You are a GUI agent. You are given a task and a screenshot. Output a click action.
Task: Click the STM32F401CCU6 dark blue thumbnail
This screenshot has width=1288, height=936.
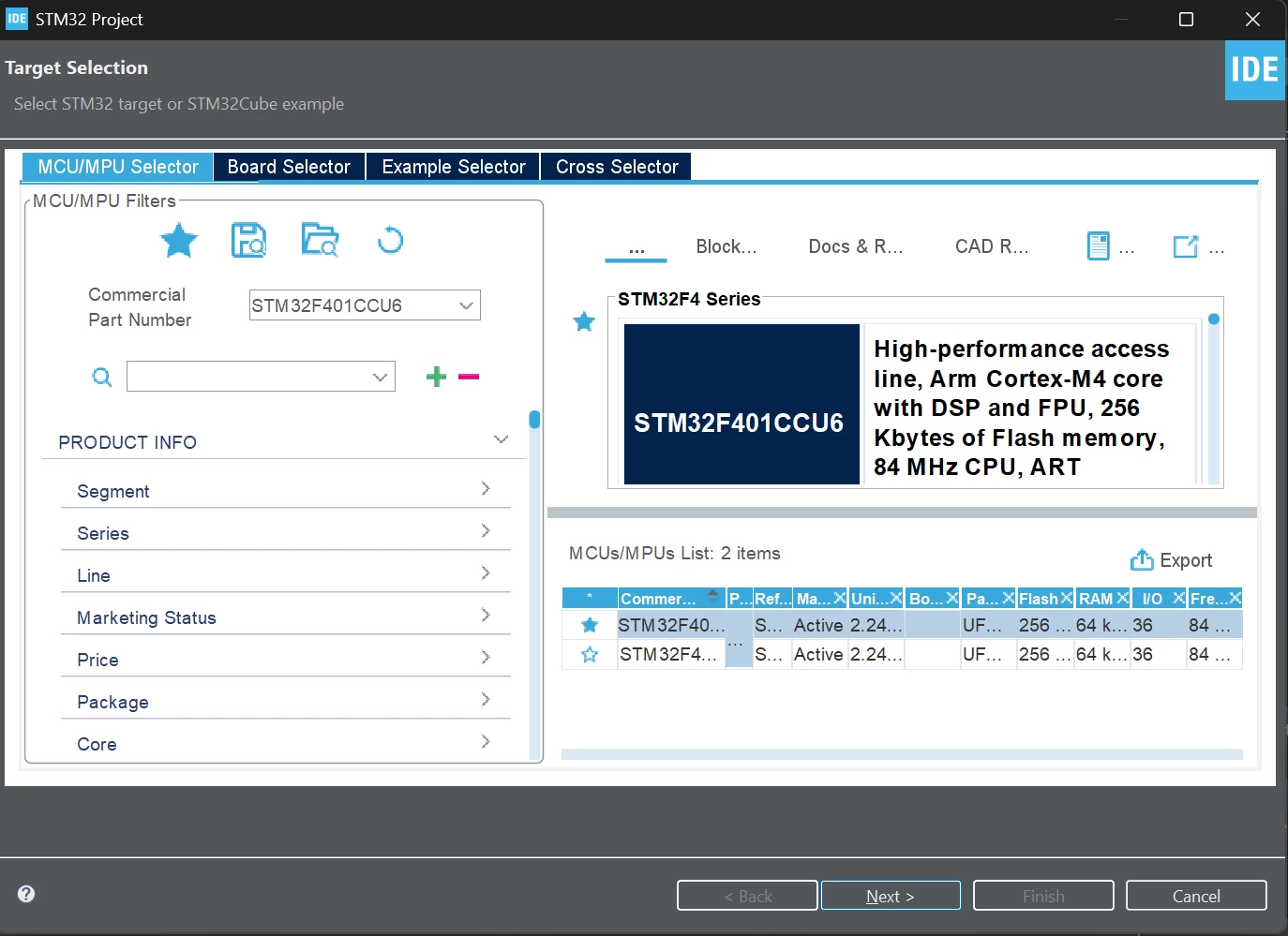click(741, 404)
